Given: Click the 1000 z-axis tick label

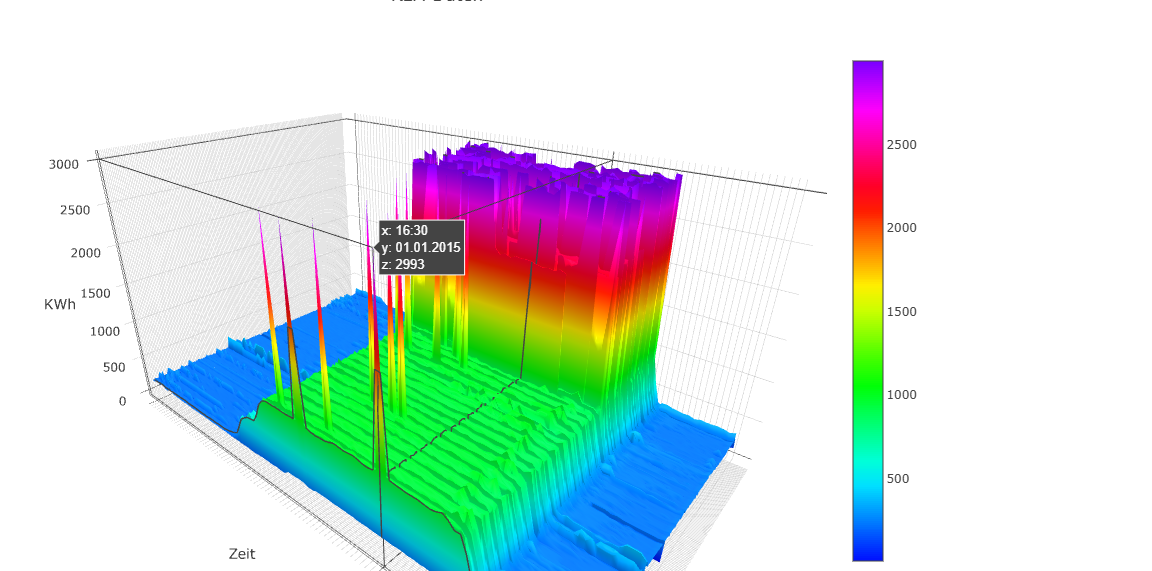Looking at the screenshot, I should point(104,331).
